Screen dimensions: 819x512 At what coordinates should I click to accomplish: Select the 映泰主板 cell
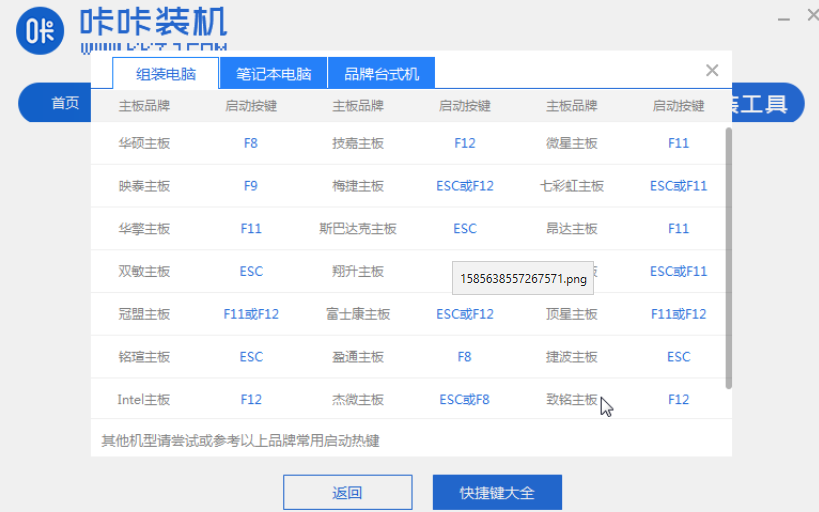point(144,186)
